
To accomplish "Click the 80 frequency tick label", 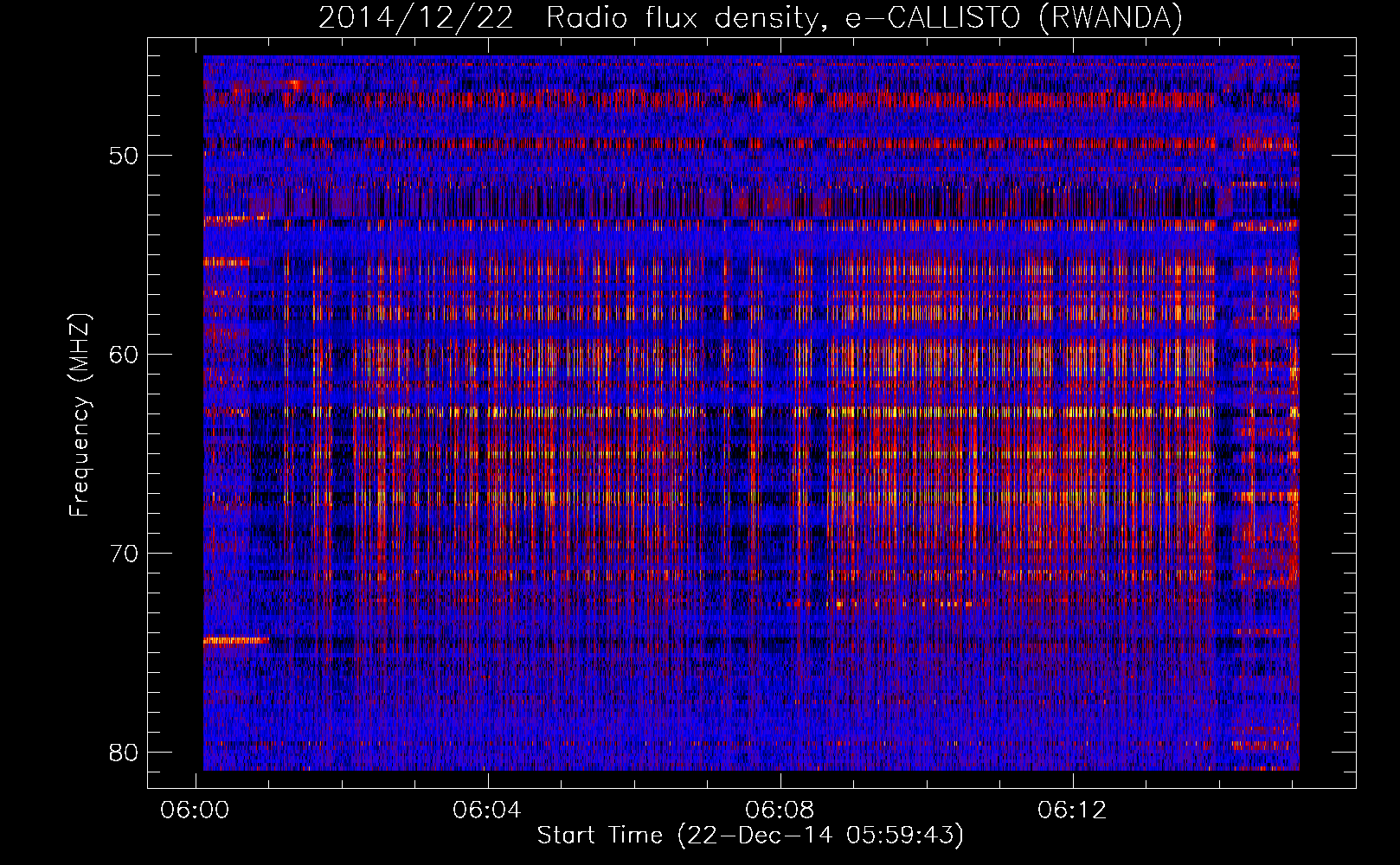I will pos(125,752).
